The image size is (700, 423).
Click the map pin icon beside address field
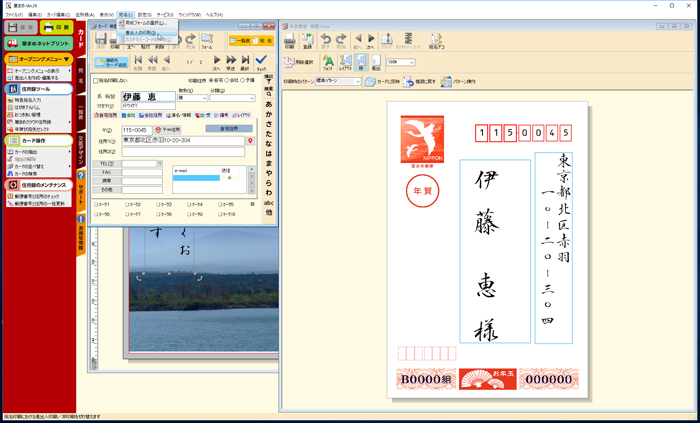pyautogui.click(x=251, y=141)
